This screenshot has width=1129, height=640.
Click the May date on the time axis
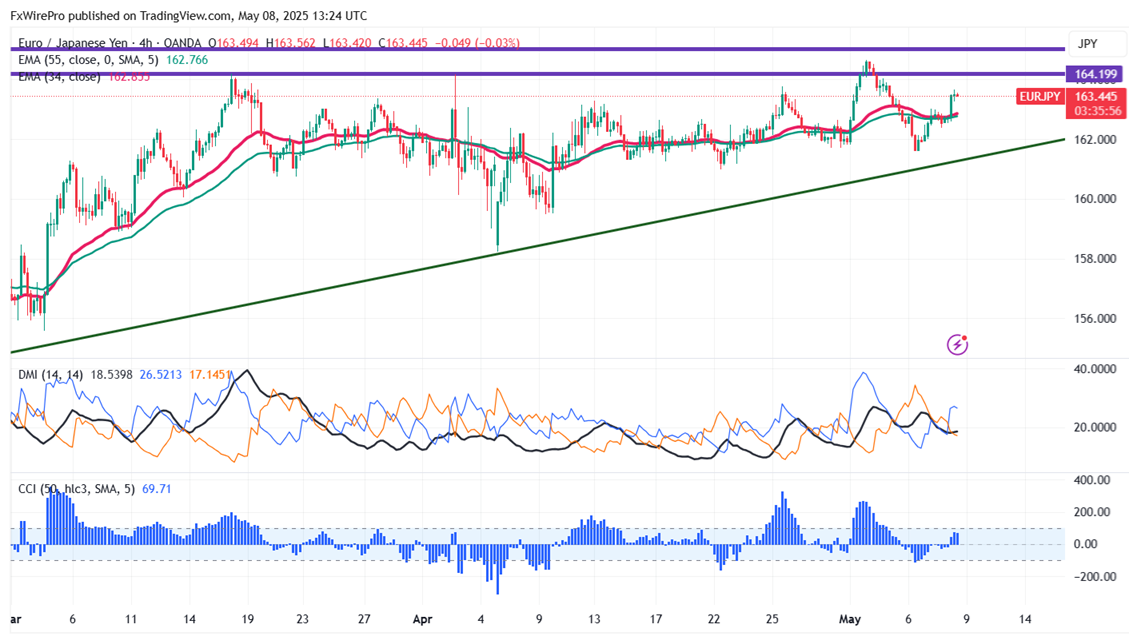[850, 619]
